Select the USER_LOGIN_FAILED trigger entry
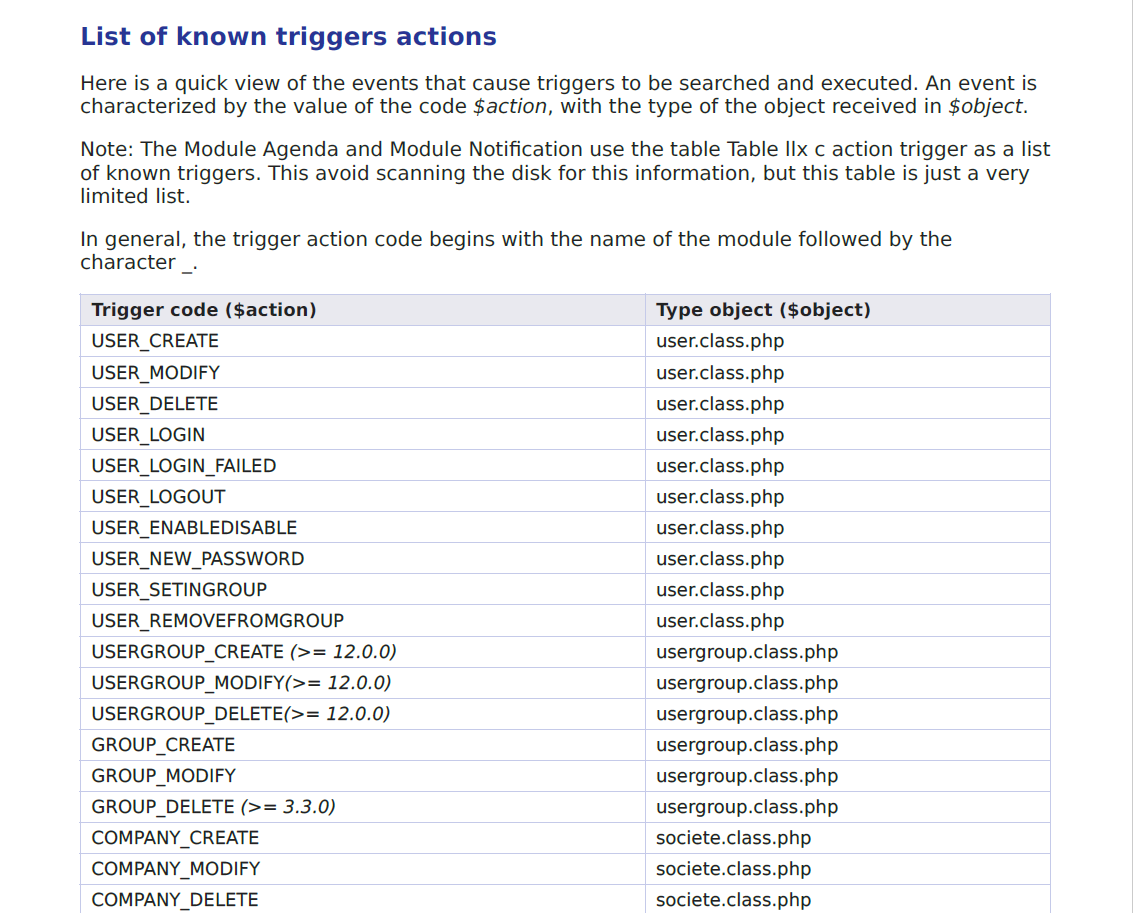Screen dimensions: 1133x913 click(184, 466)
